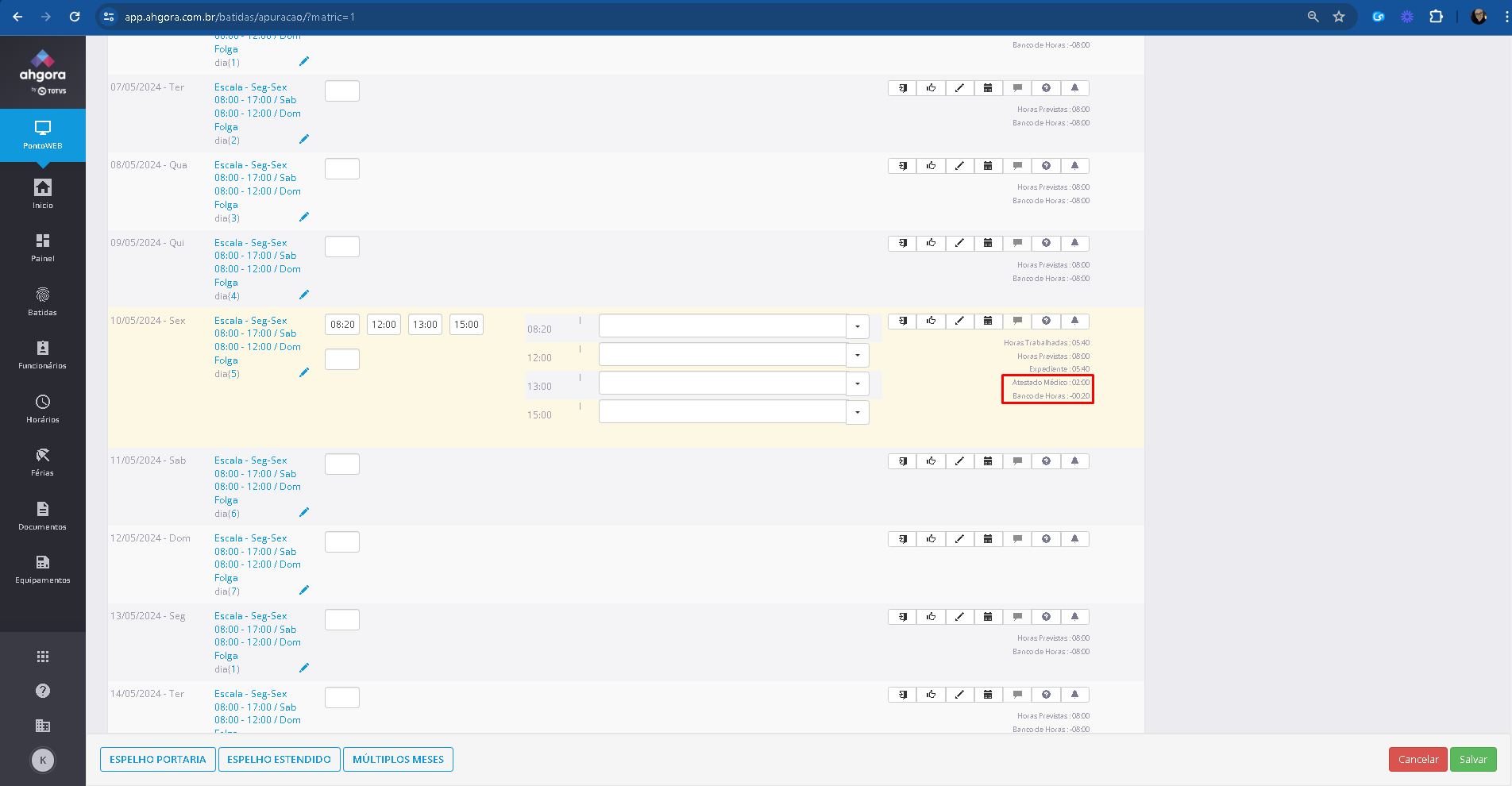The height and width of the screenshot is (786, 1512).
Task: Edit schedule pencil next to dia(2)
Action: click(x=304, y=139)
